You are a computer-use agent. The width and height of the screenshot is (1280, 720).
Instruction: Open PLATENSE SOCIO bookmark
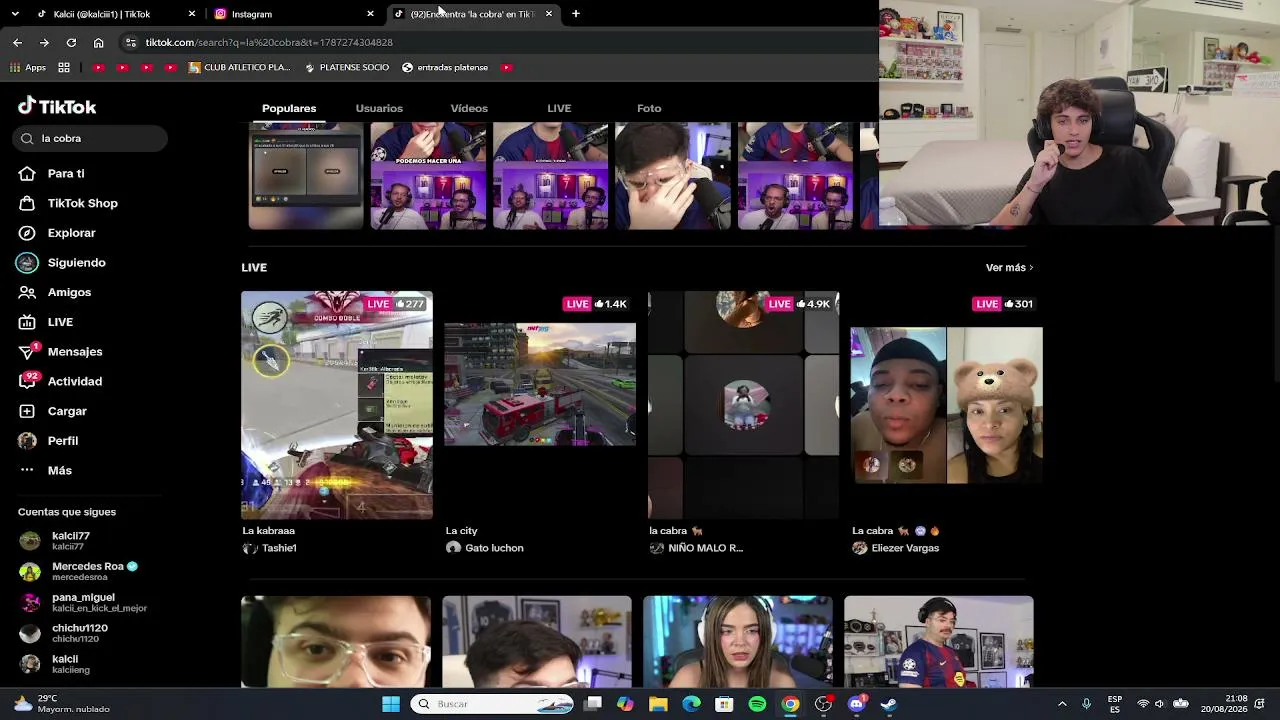coord(346,67)
